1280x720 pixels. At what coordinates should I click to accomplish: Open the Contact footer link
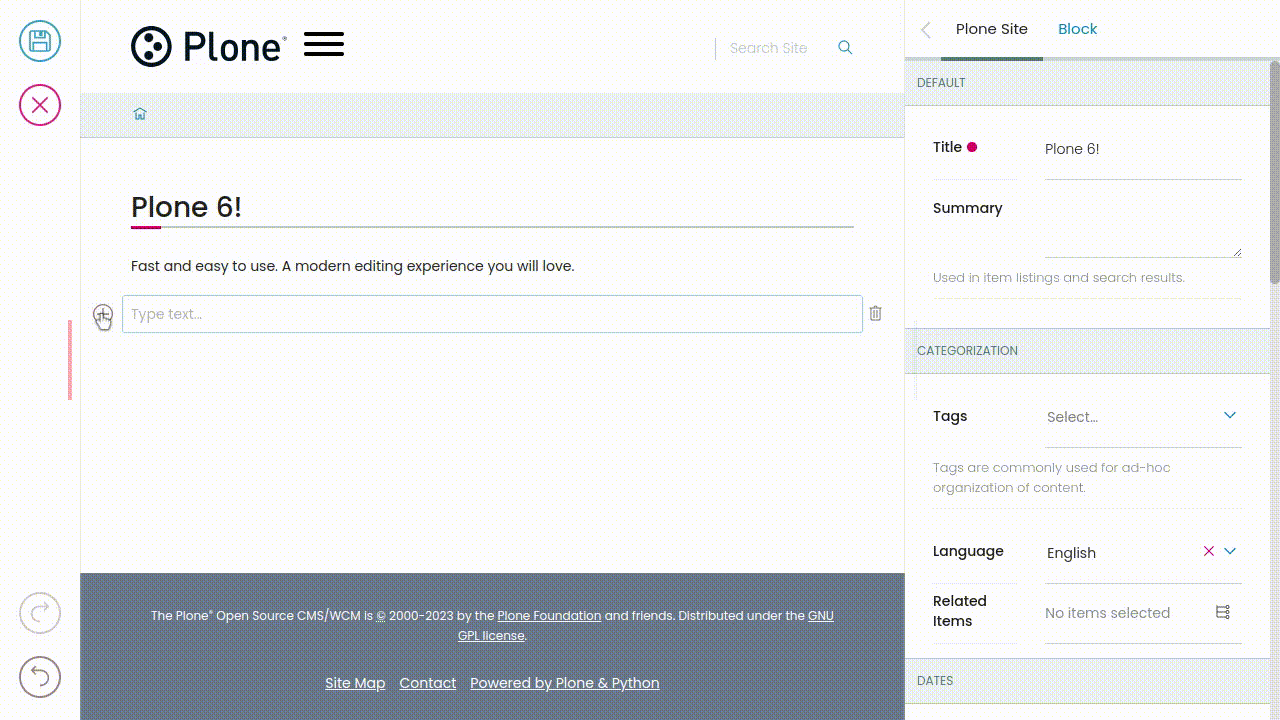click(x=427, y=683)
